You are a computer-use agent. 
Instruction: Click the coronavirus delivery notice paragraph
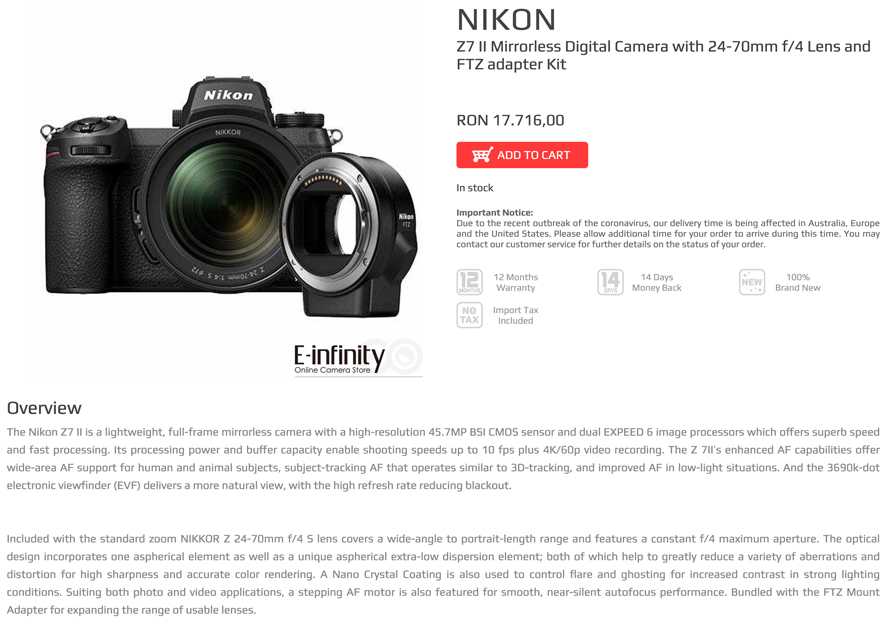click(x=668, y=234)
